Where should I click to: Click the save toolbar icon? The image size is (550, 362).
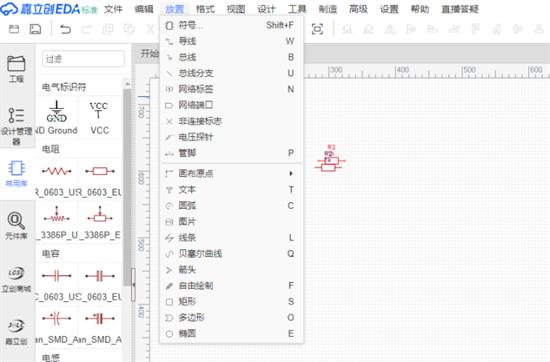tap(35, 29)
